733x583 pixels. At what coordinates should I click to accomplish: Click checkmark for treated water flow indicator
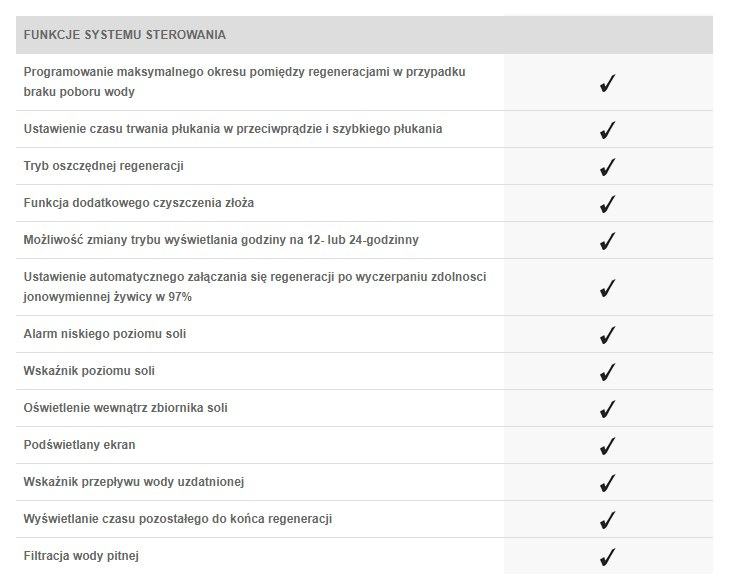click(607, 483)
